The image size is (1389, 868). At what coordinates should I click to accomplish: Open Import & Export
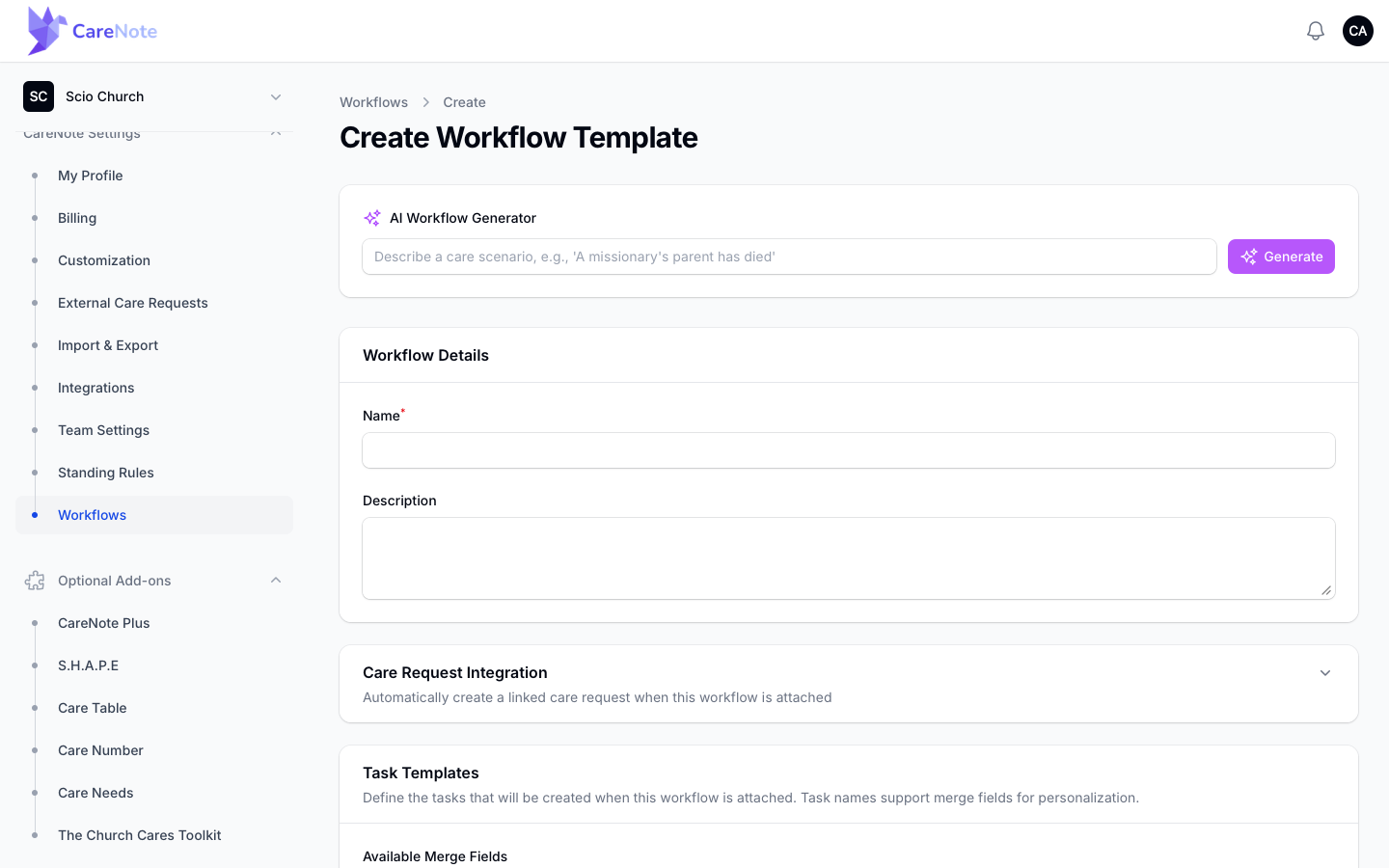click(154, 345)
